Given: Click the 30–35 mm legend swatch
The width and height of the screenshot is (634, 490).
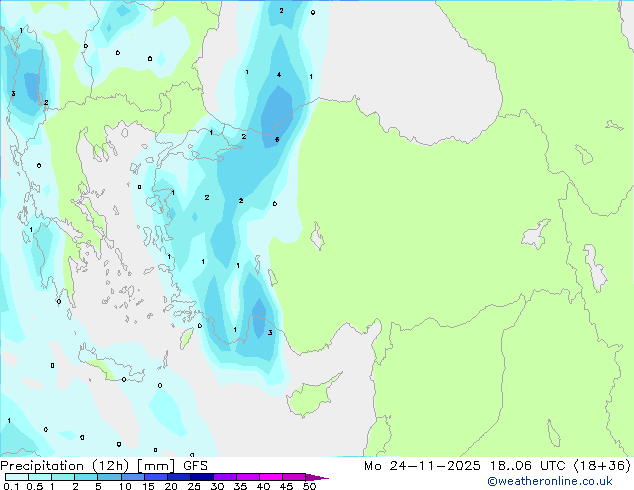Looking at the screenshot, I should click(225, 477).
